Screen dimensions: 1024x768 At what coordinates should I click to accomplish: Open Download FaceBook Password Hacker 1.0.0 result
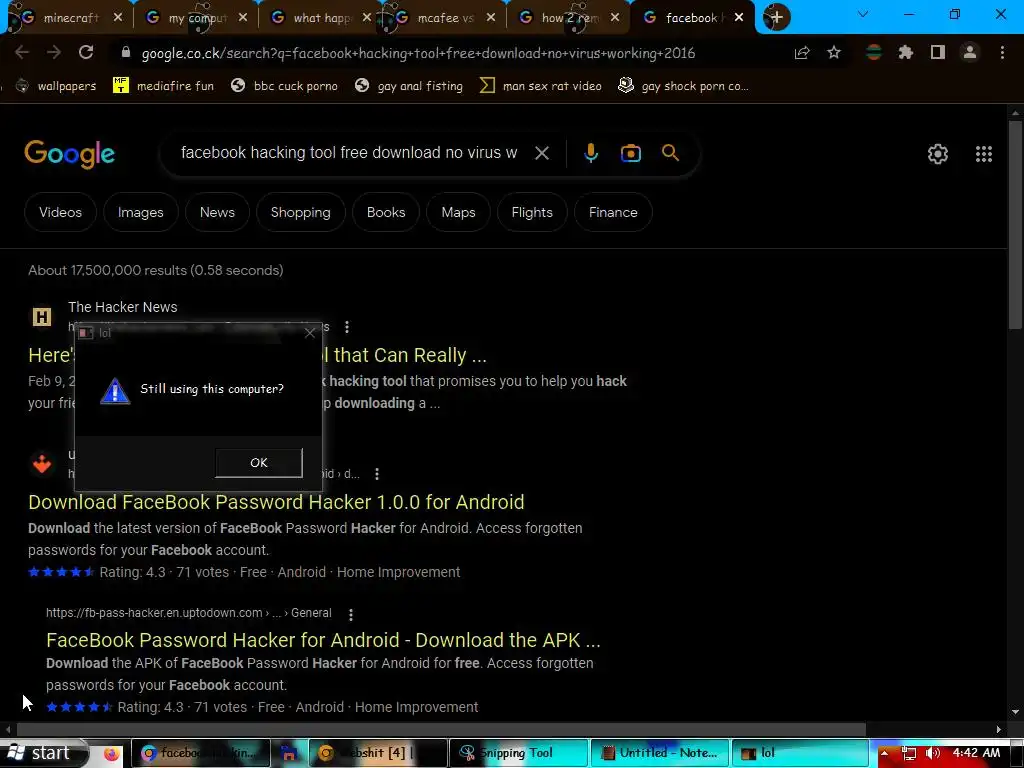pyautogui.click(x=276, y=502)
